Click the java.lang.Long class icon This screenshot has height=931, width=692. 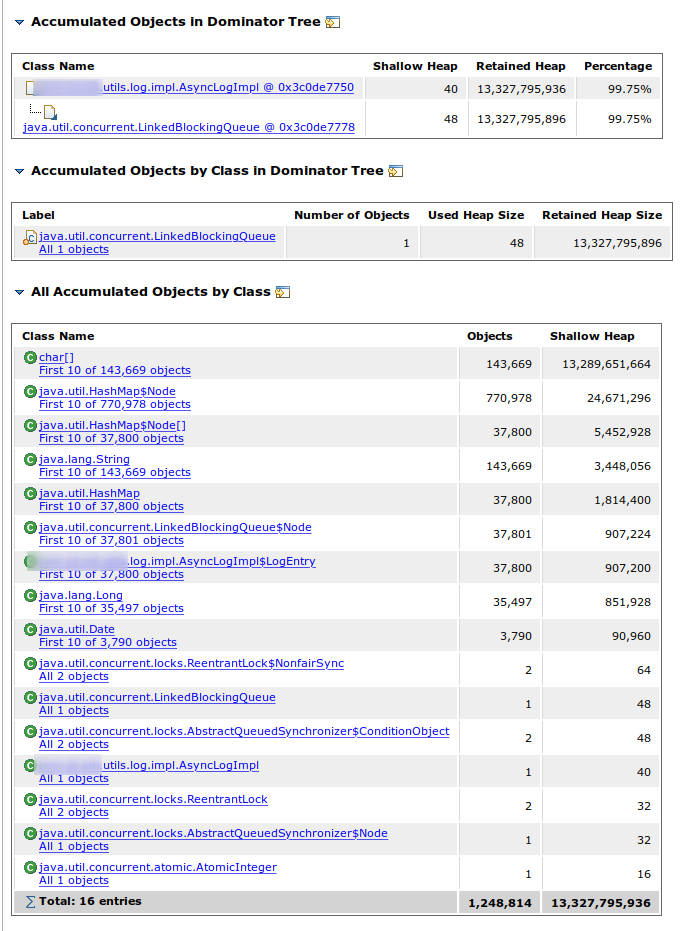(30, 595)
